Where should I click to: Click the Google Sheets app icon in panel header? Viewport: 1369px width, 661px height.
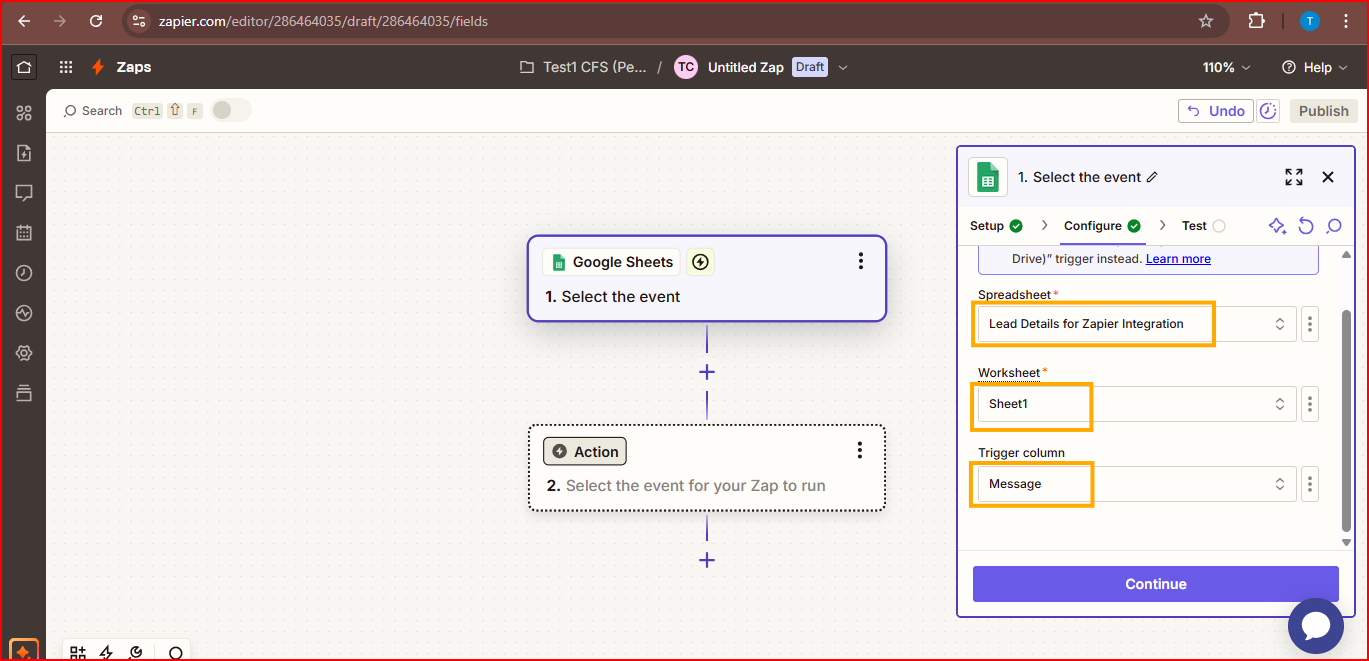tap(988, 177)
